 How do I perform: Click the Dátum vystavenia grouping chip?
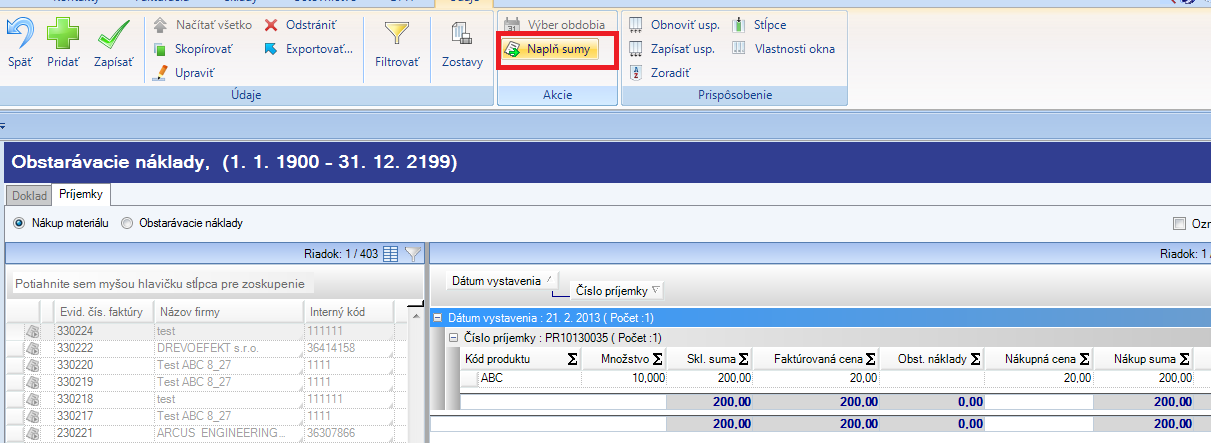501,281
